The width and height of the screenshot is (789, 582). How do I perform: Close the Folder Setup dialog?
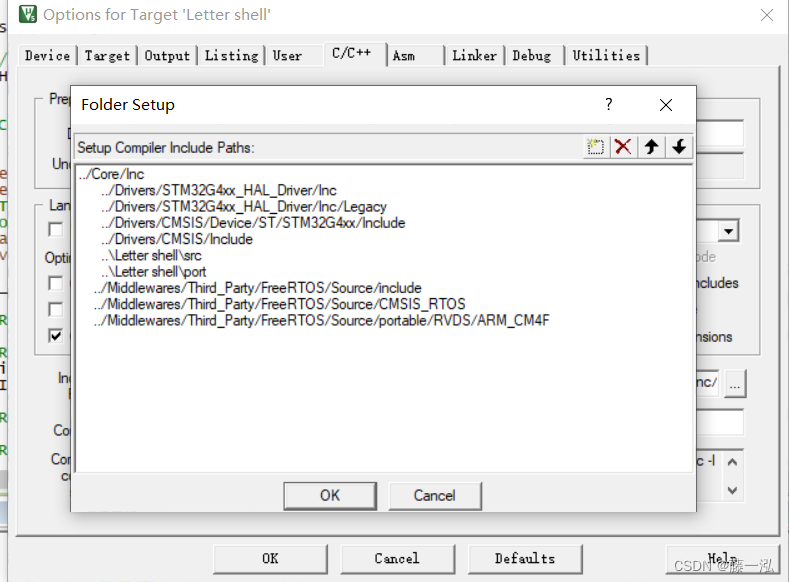[x=666, y=105]
